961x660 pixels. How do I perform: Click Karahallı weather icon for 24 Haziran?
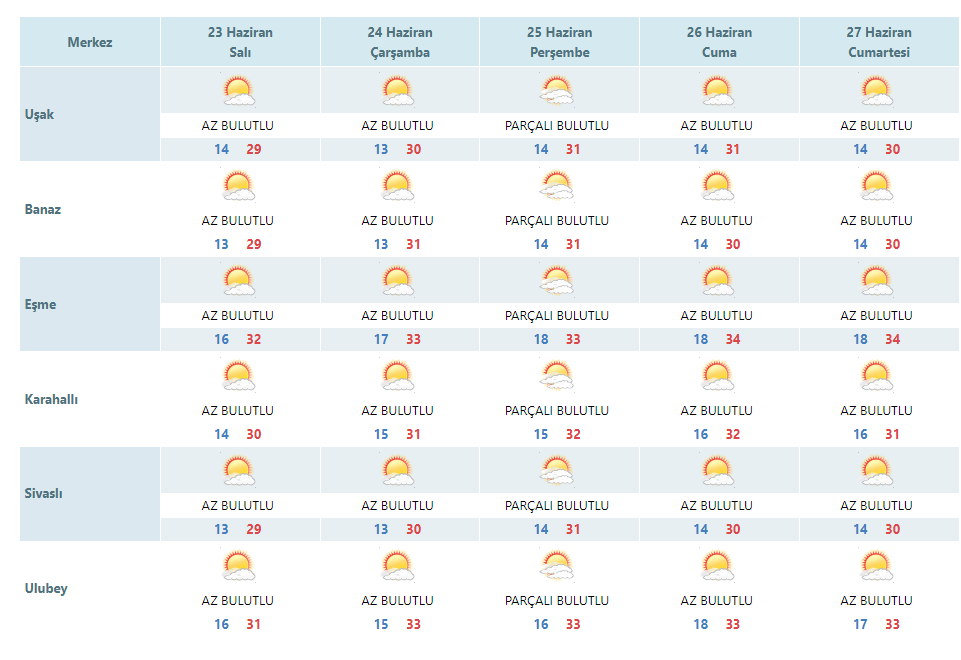[x=398, y=376]
